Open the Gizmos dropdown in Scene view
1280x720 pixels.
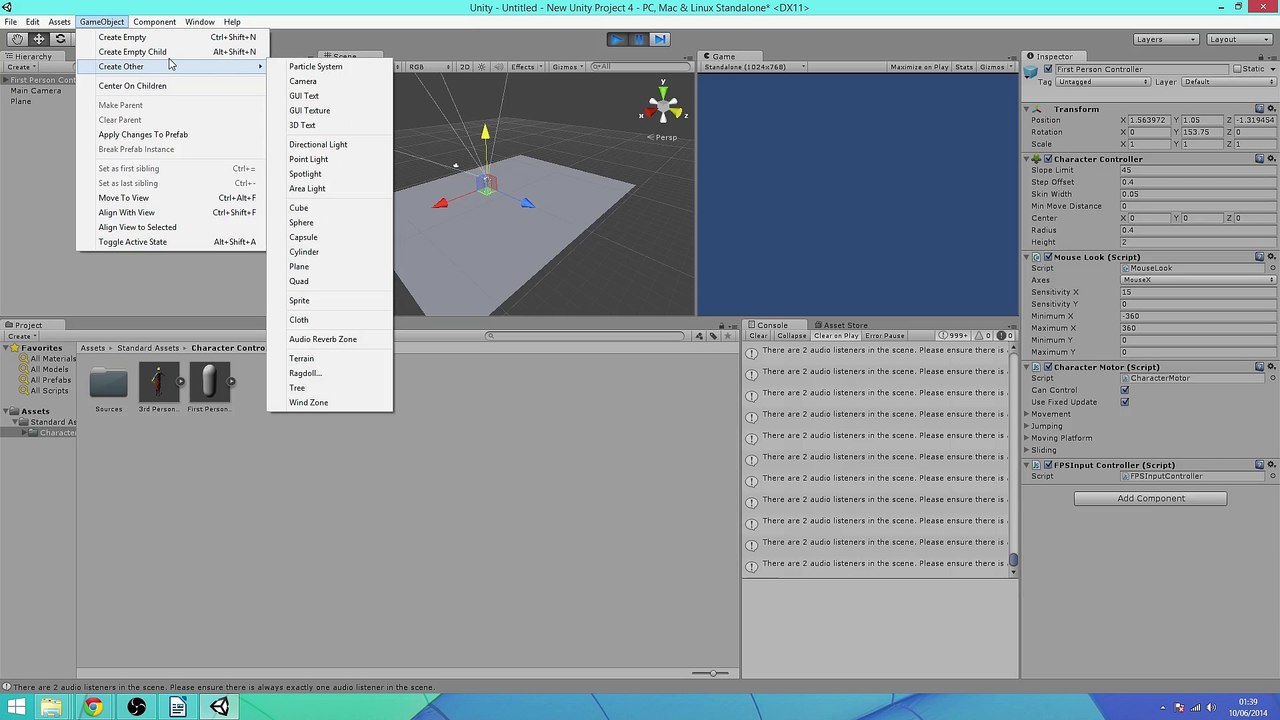click(x=567, y=67)
